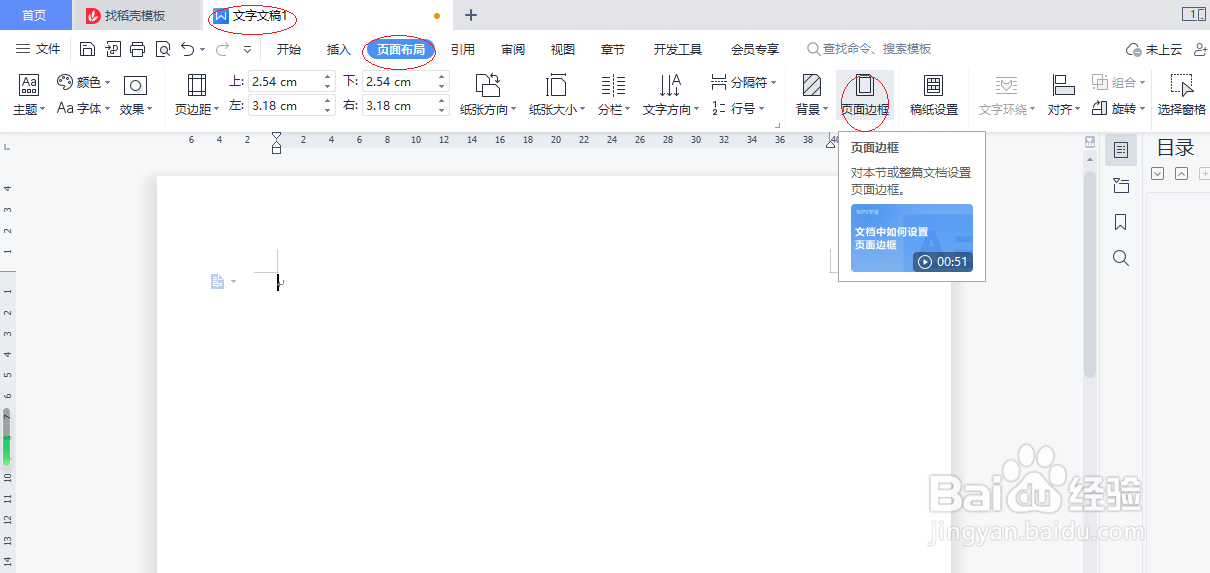Viewport: 1210px width, 573px height.
Task: Add a new tab with plus button
Action: pyautogui.click(x=472, y=15)
